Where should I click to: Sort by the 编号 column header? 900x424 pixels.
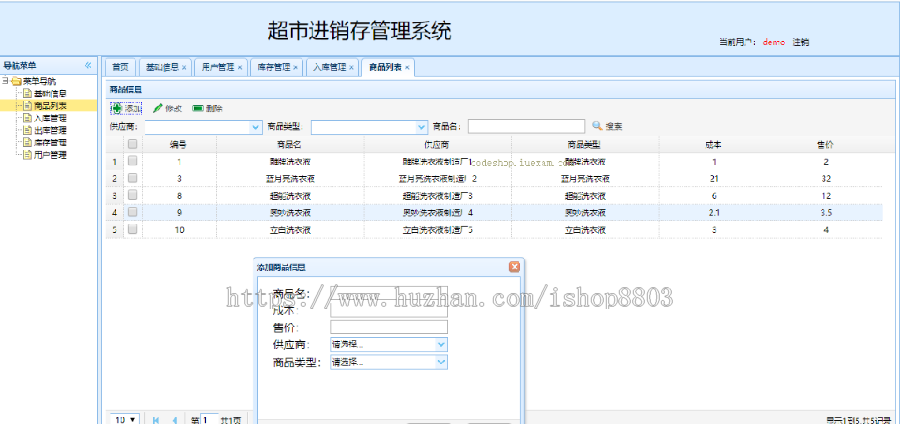coord(179,145)
